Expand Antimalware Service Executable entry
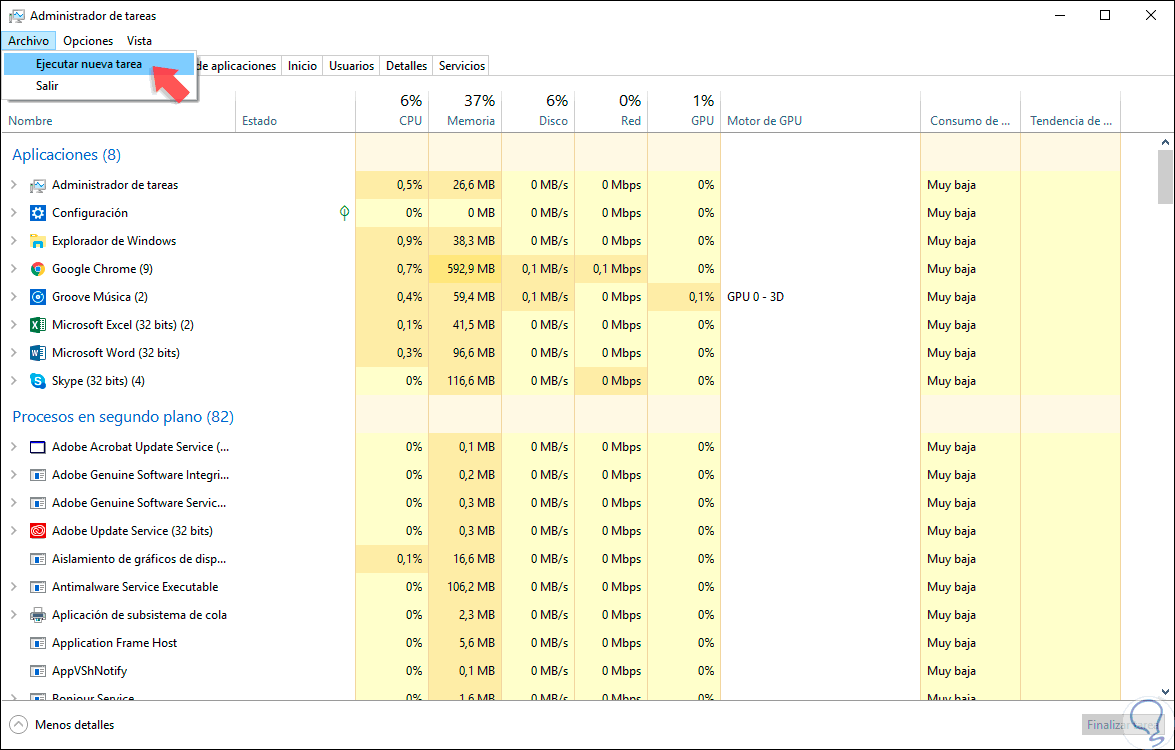1175x750 pixels. [14, 587]
